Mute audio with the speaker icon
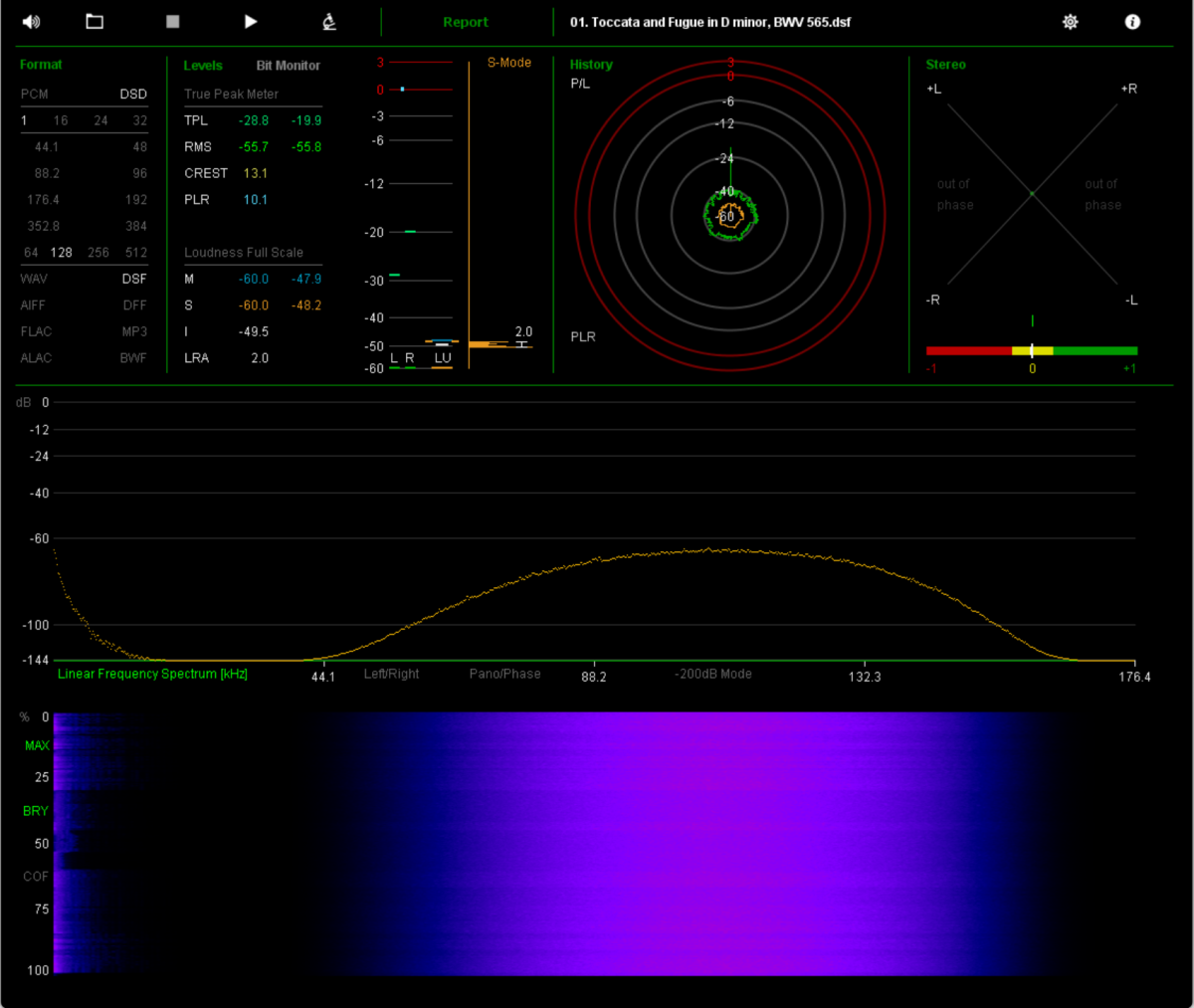1194x1008 pixels. tap(31, 22)
